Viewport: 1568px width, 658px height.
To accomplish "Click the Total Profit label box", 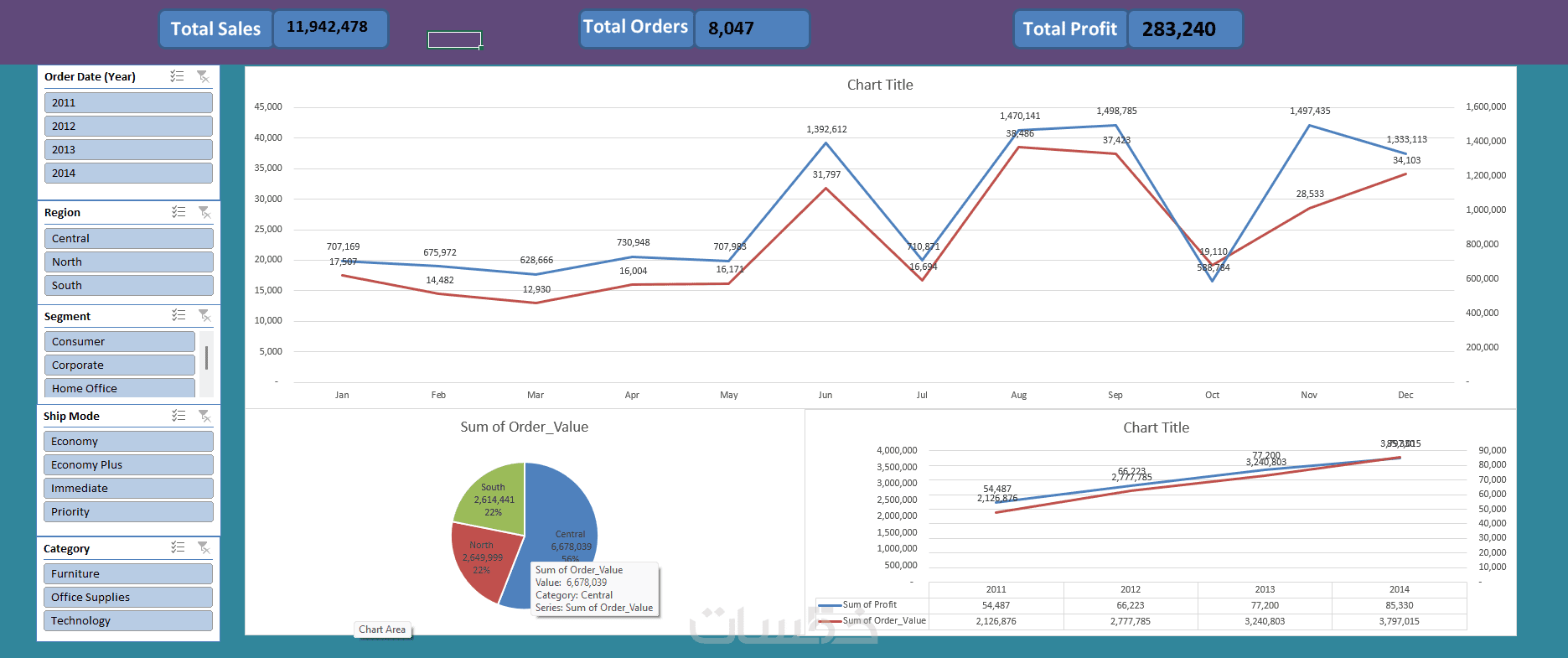I will [1070, 28].
